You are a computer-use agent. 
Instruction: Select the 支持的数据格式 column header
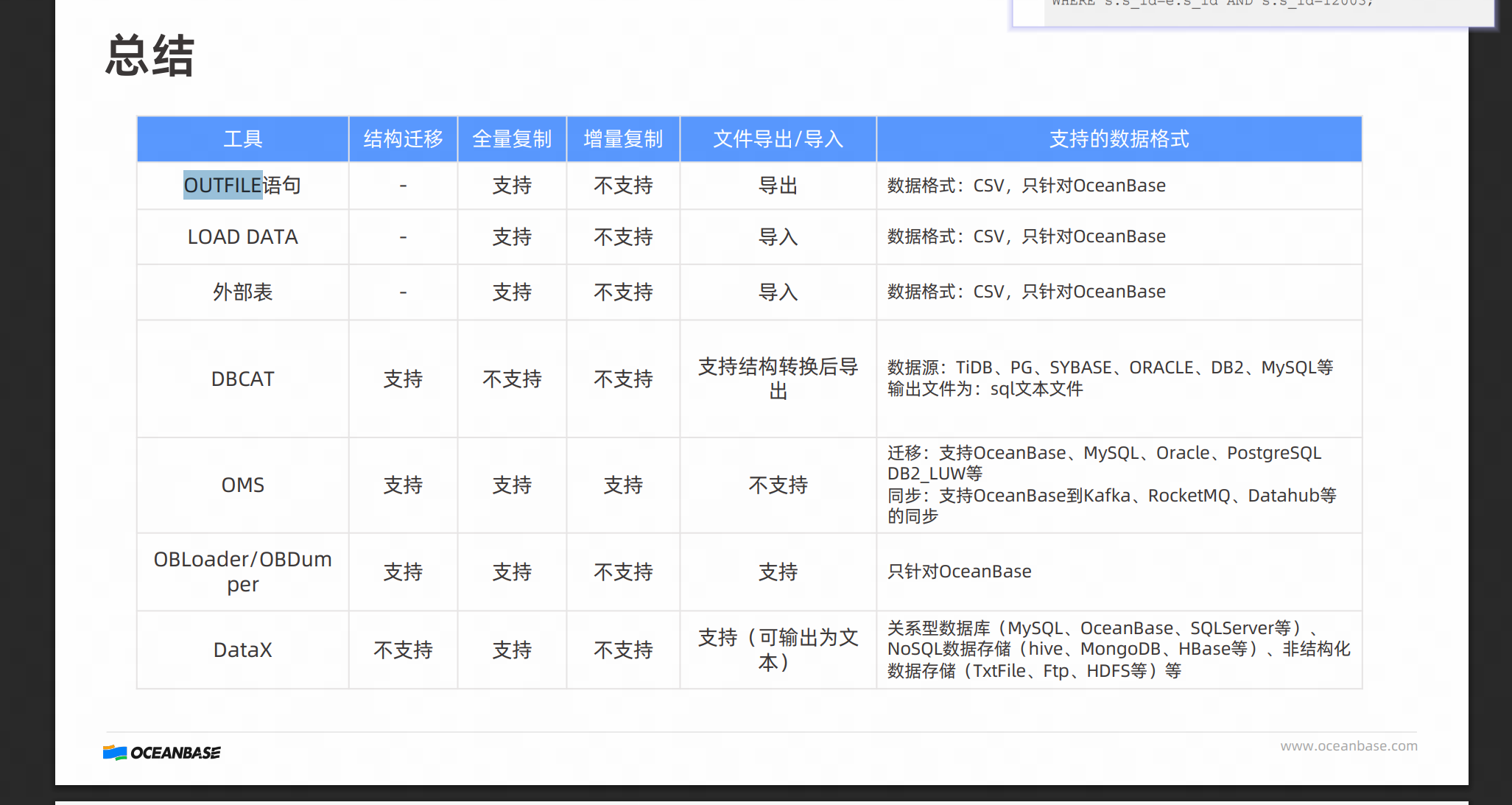tap(1118, 139)
